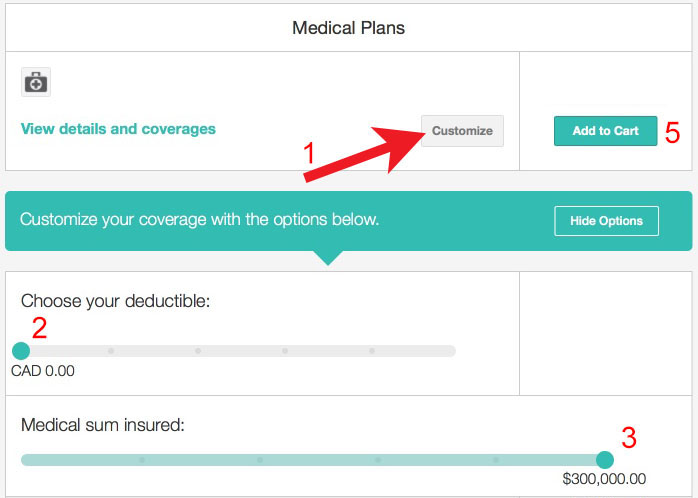Select the fourth deductible slider stop
Viewport: 698px width, 498px height.
pyautogui.click(x=285, y=351)
